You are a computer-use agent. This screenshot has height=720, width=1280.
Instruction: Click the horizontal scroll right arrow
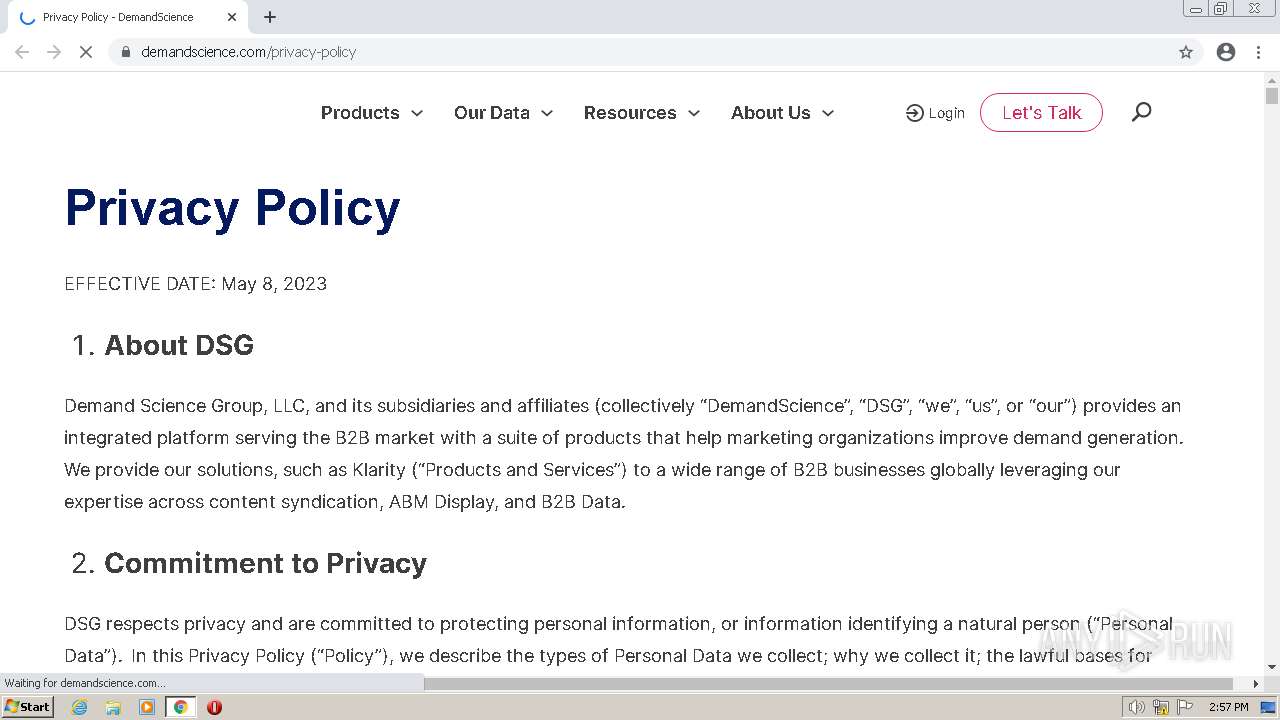pyautogui.click(x=1257, y=684)
